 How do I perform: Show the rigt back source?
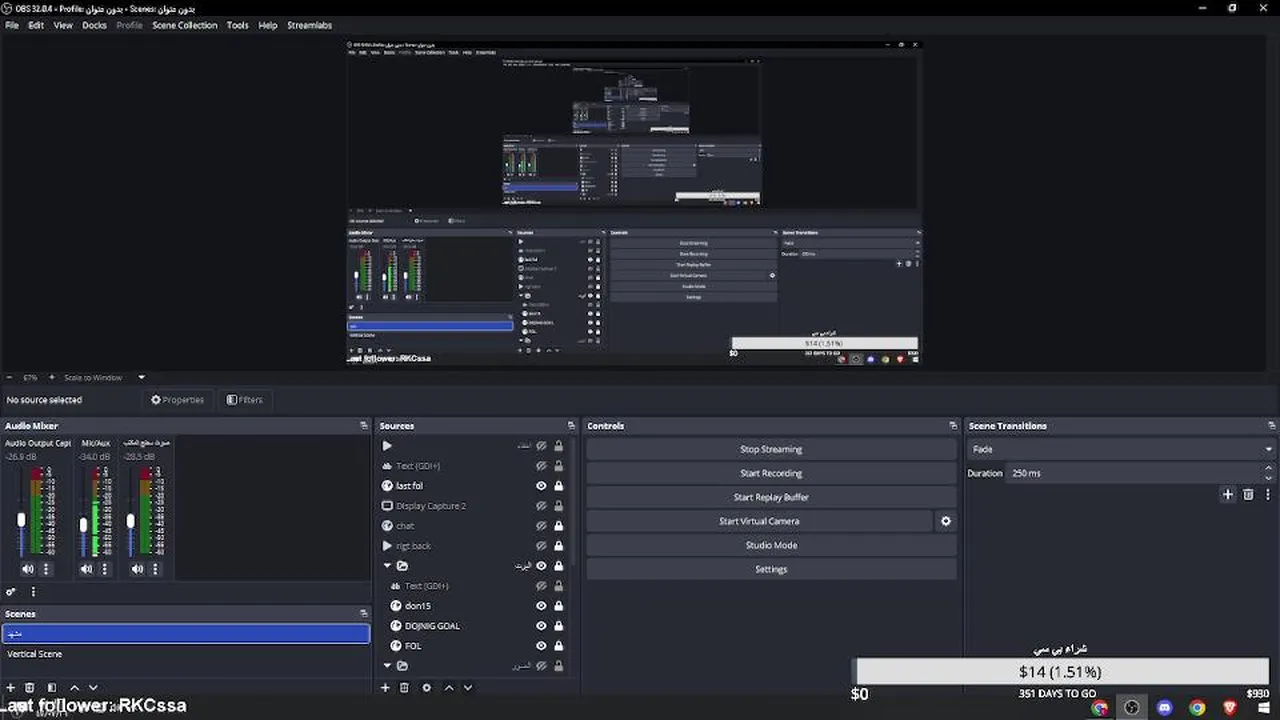(541, 546)
